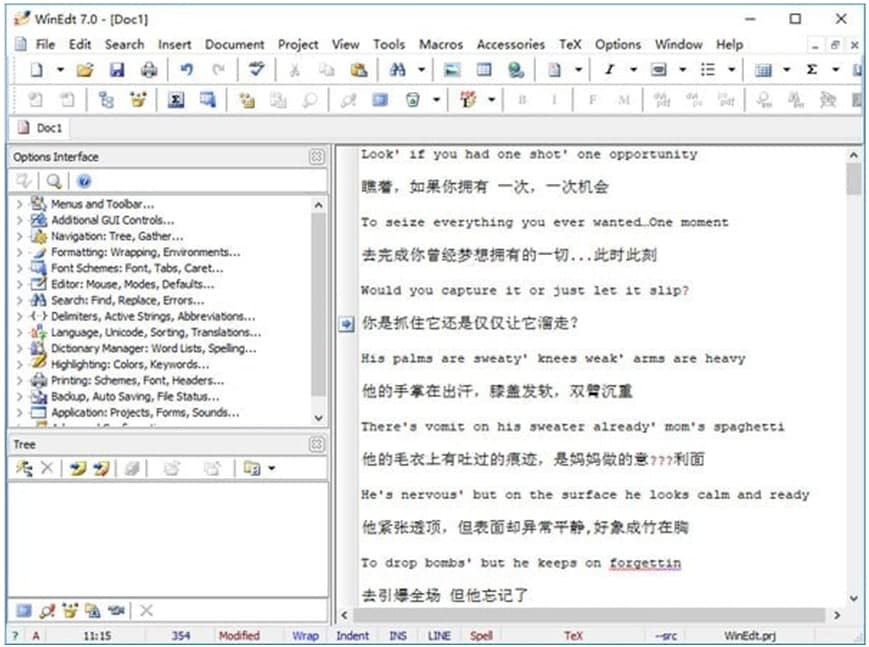Open the Macros menu
The image size is (869, 647).
point(441,44)
